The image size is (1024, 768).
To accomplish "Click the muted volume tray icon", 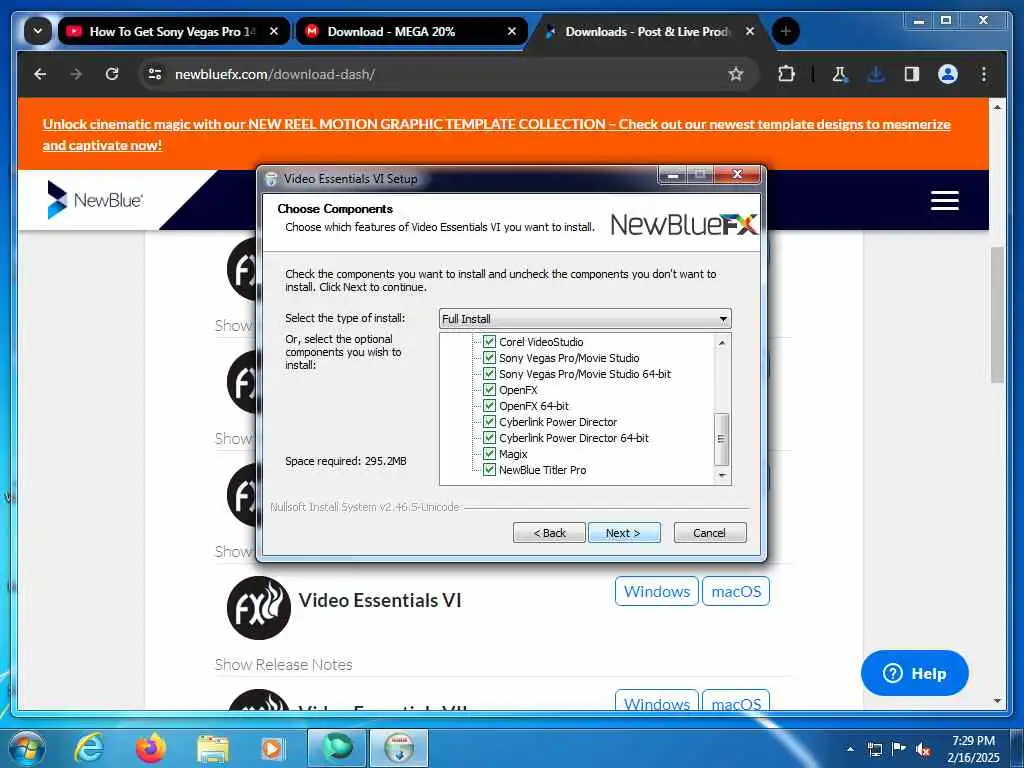I will pyautogui.click(x=923, y=749).
